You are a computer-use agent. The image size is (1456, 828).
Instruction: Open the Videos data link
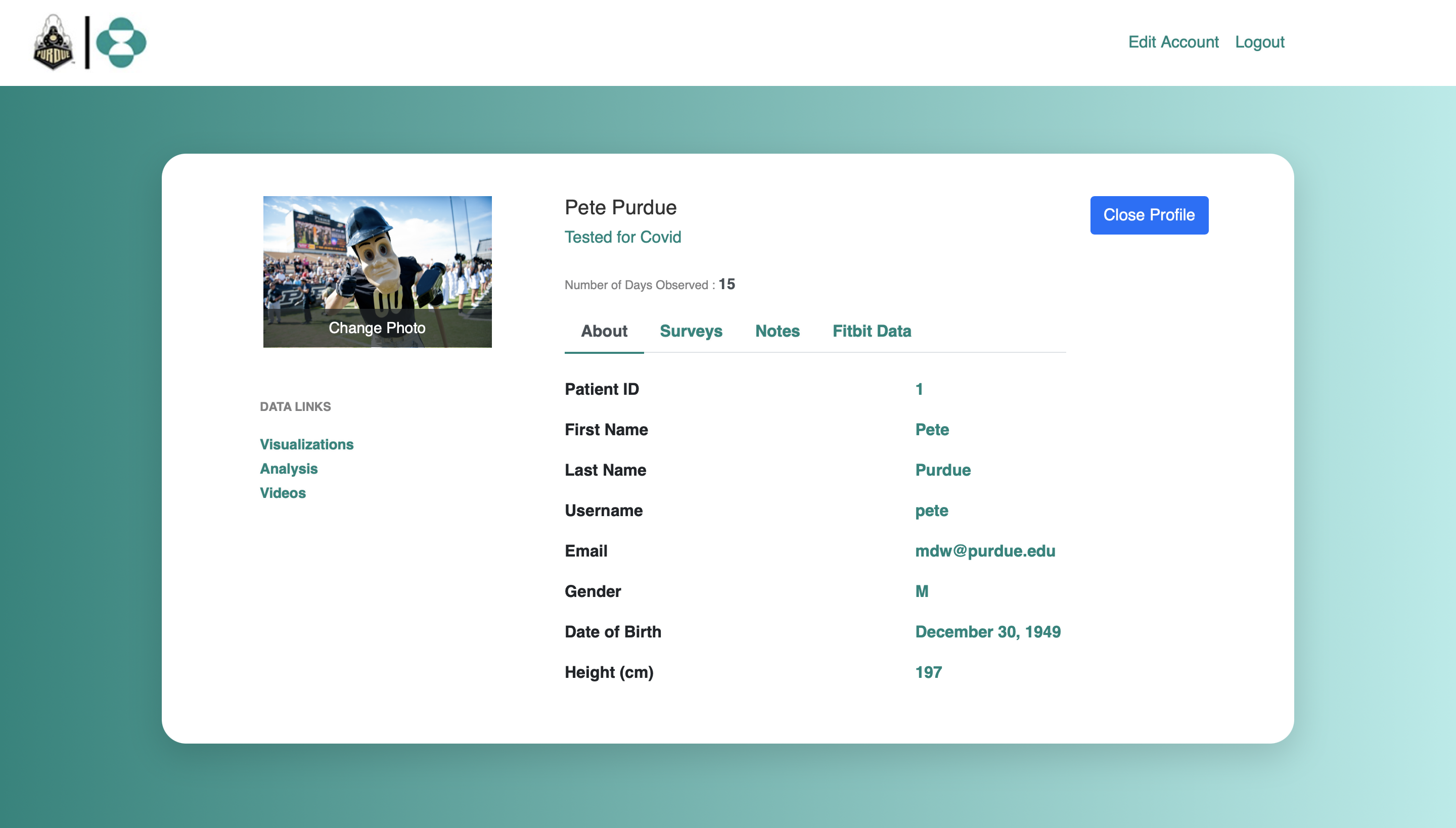pyautogui.click(x=283, y=493)
